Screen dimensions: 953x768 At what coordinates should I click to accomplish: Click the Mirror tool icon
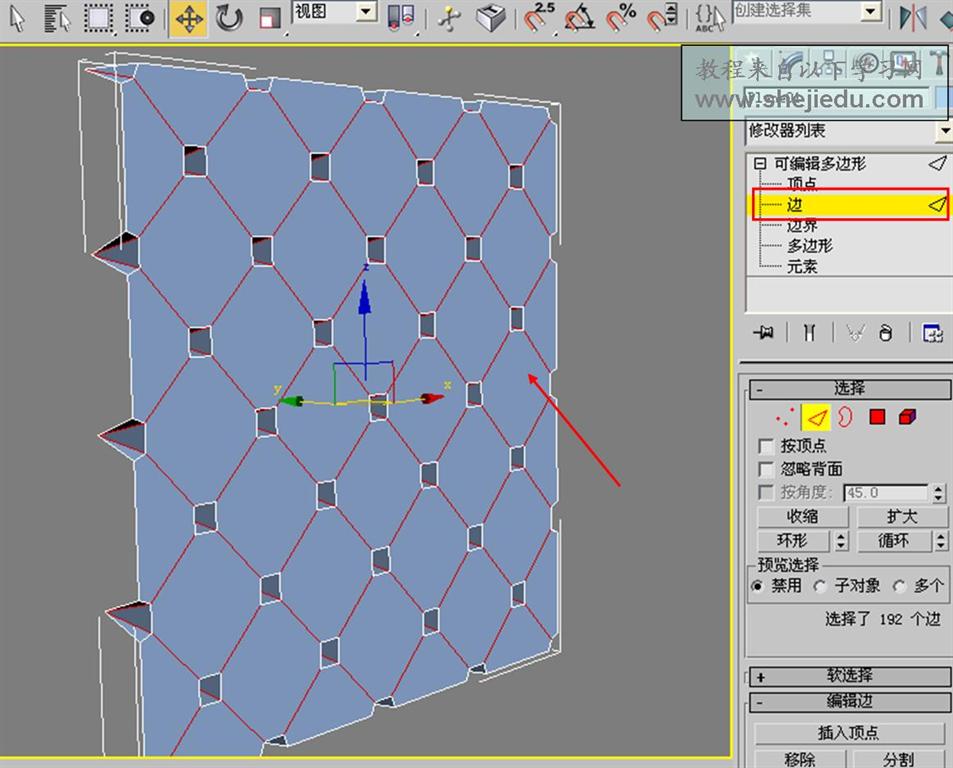point(912,18)
